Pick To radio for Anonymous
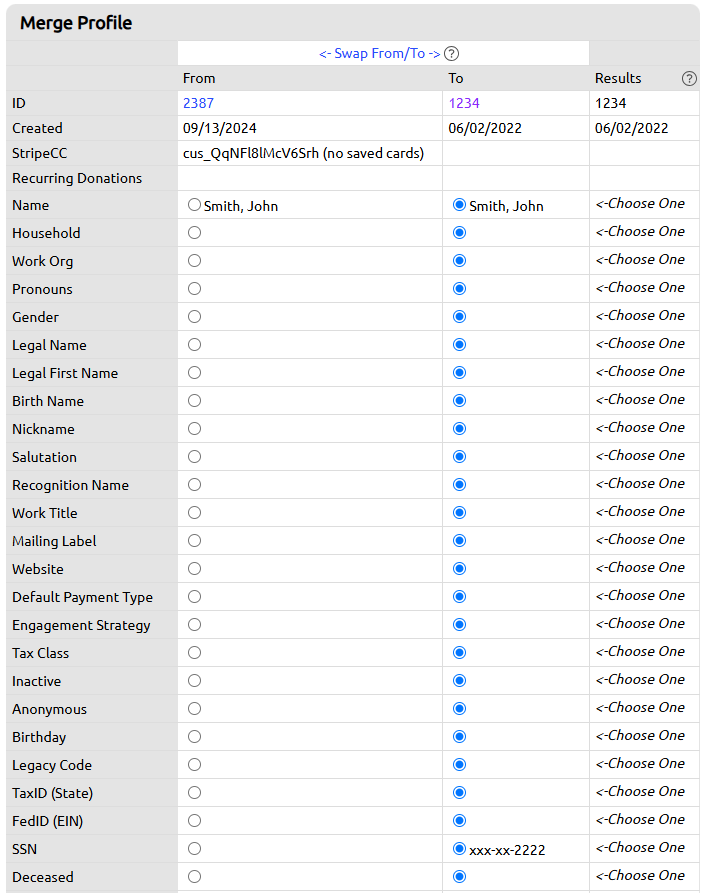The image size is (706, 893). tap(459, 708)
